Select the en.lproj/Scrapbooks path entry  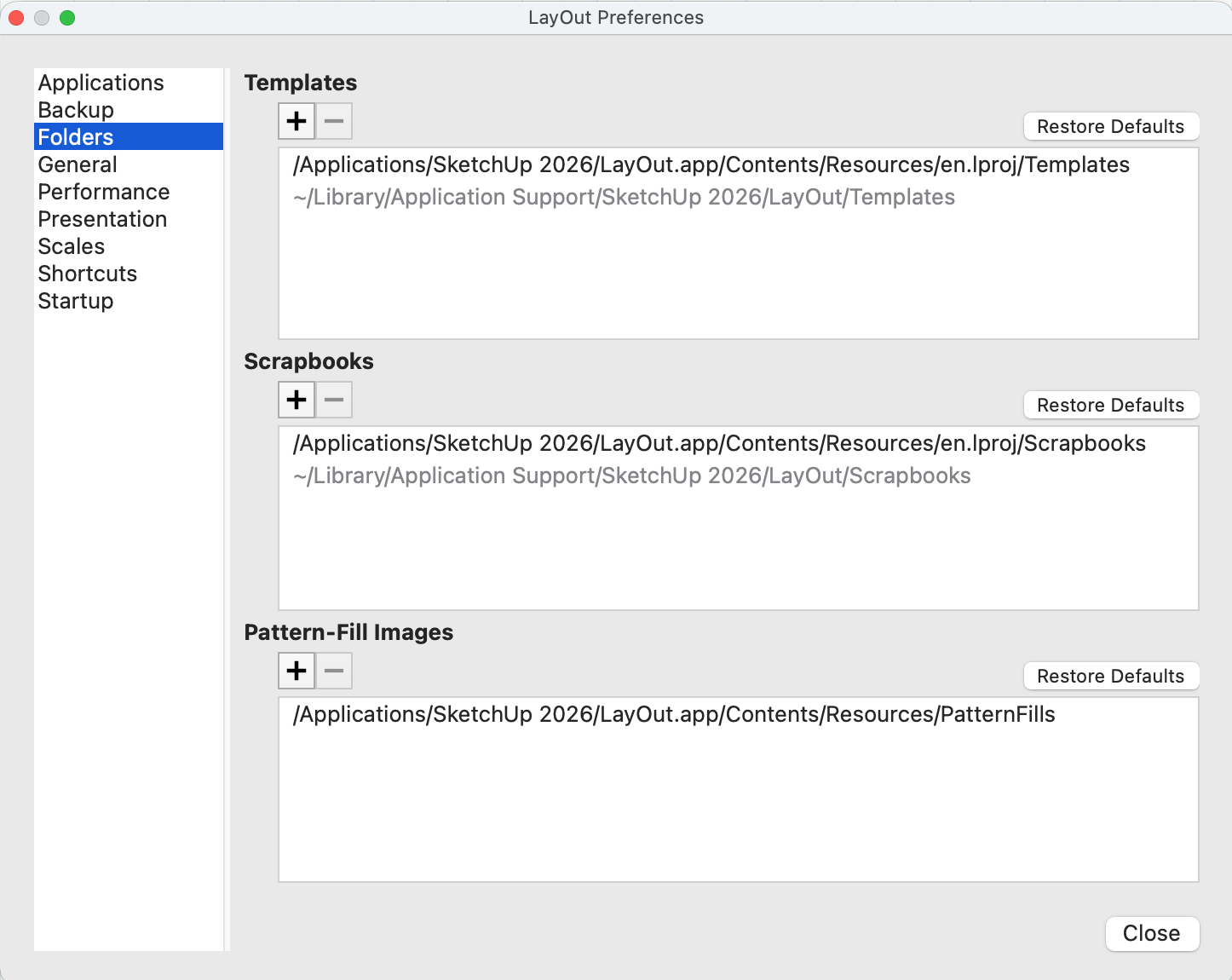tap(738, 443)
